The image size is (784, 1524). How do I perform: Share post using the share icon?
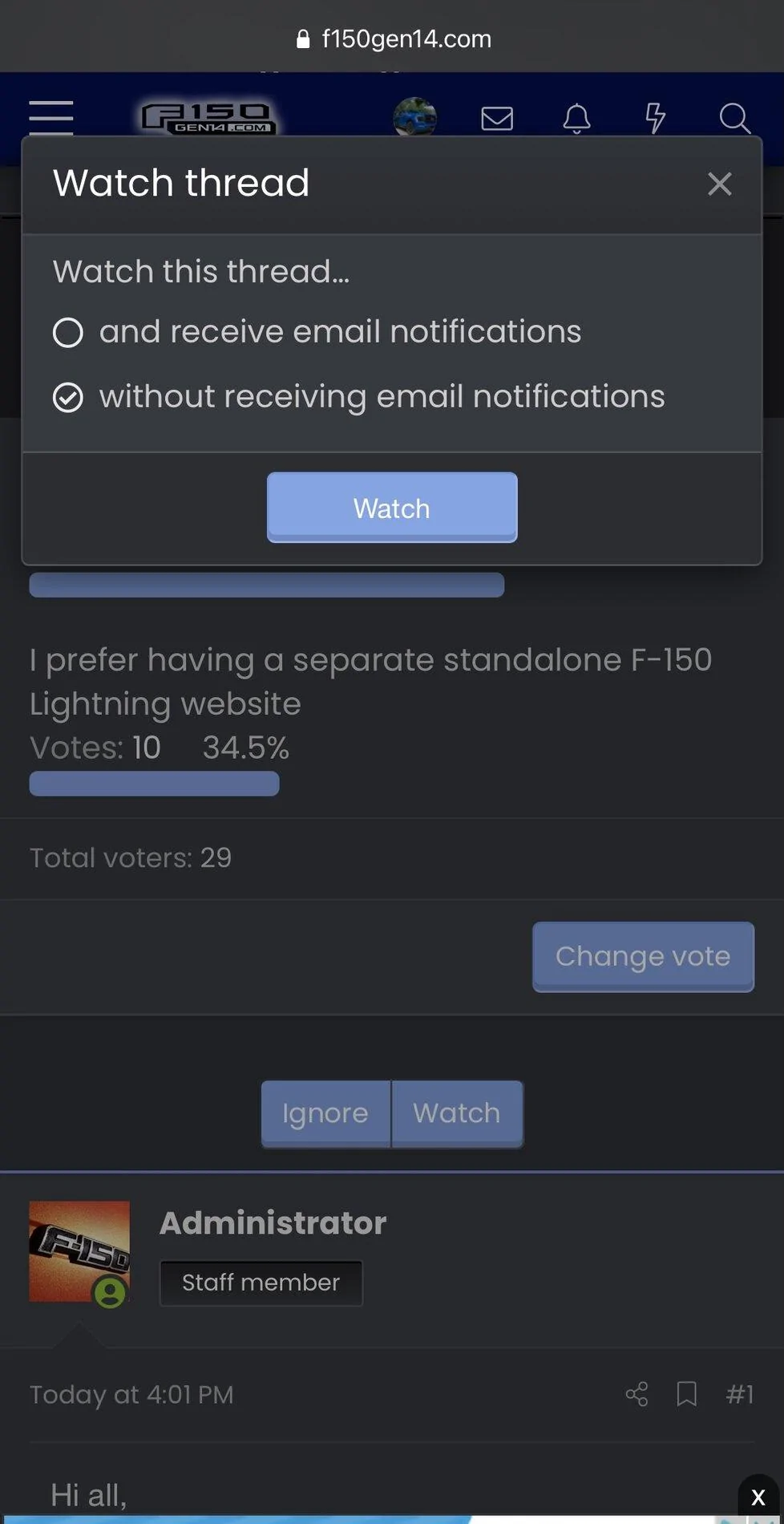(x=636, y=1394)
